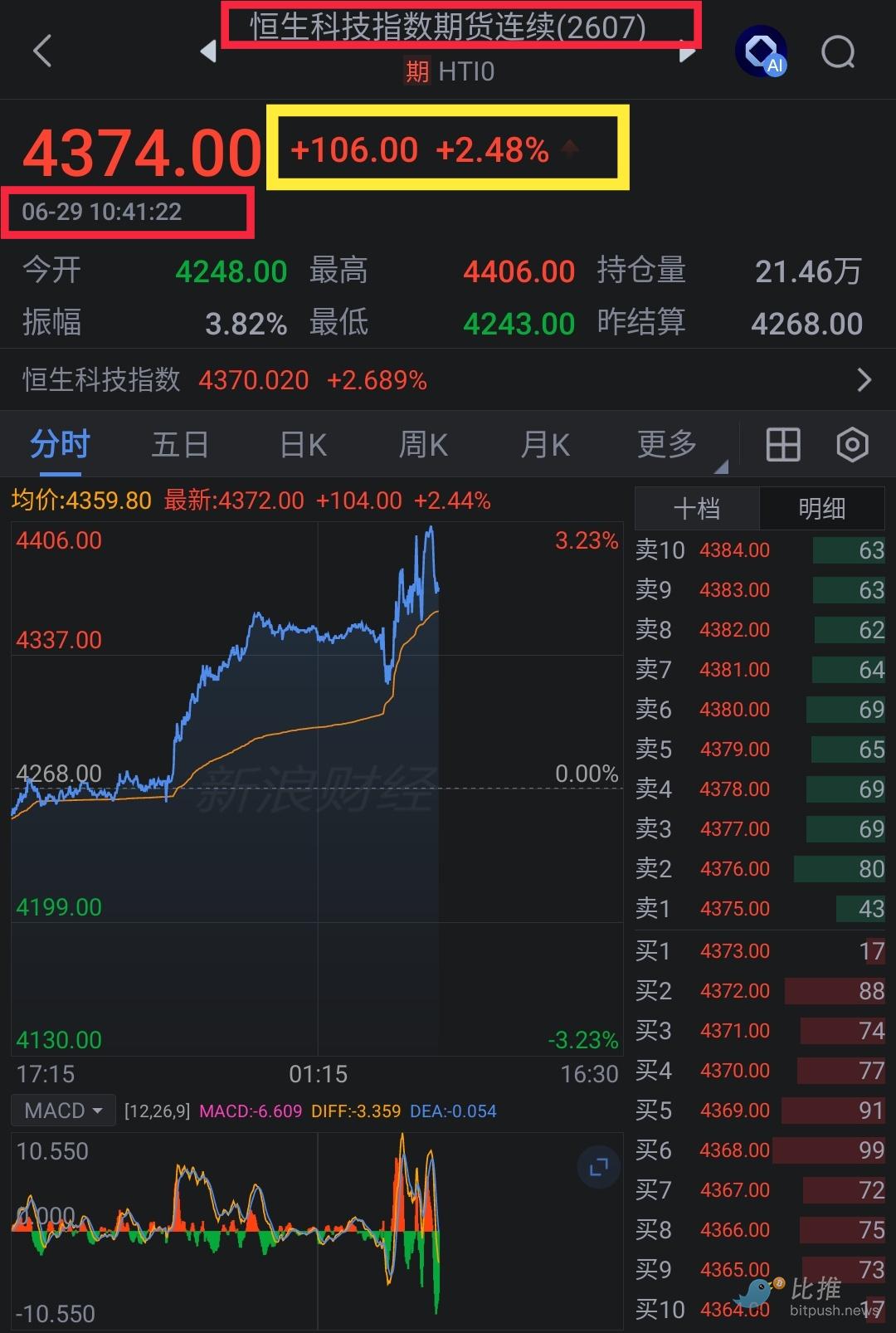Select the 买1 4373.00 bid row
896x1333 pixels.
click(x=760, y=951)
